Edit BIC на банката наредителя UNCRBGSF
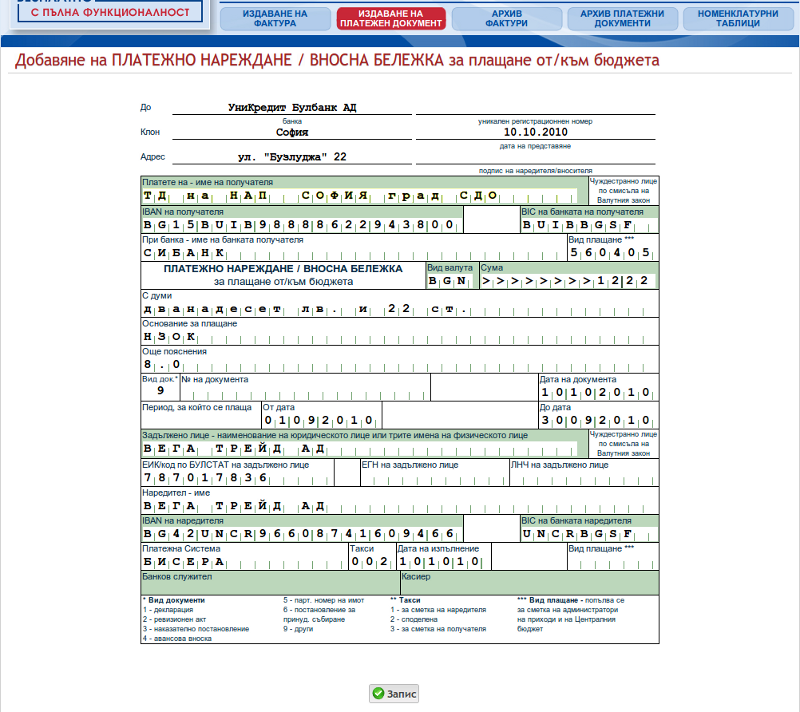The image size is (800, 712). 589,534
